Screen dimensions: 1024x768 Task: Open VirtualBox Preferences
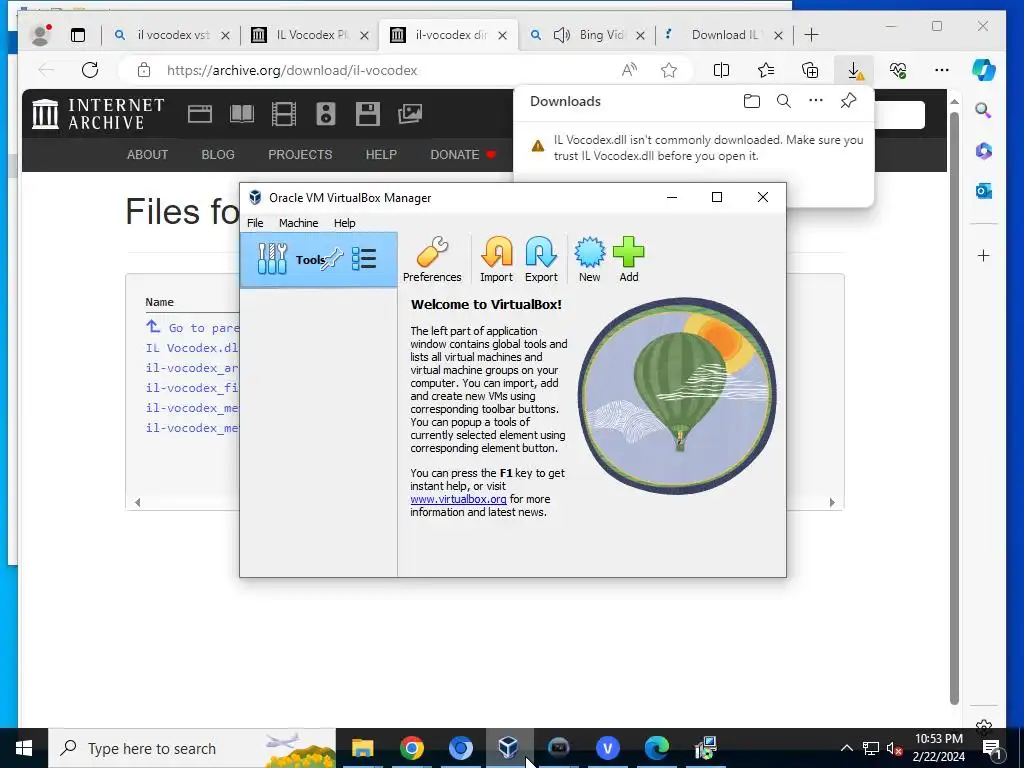click(432, 259)
